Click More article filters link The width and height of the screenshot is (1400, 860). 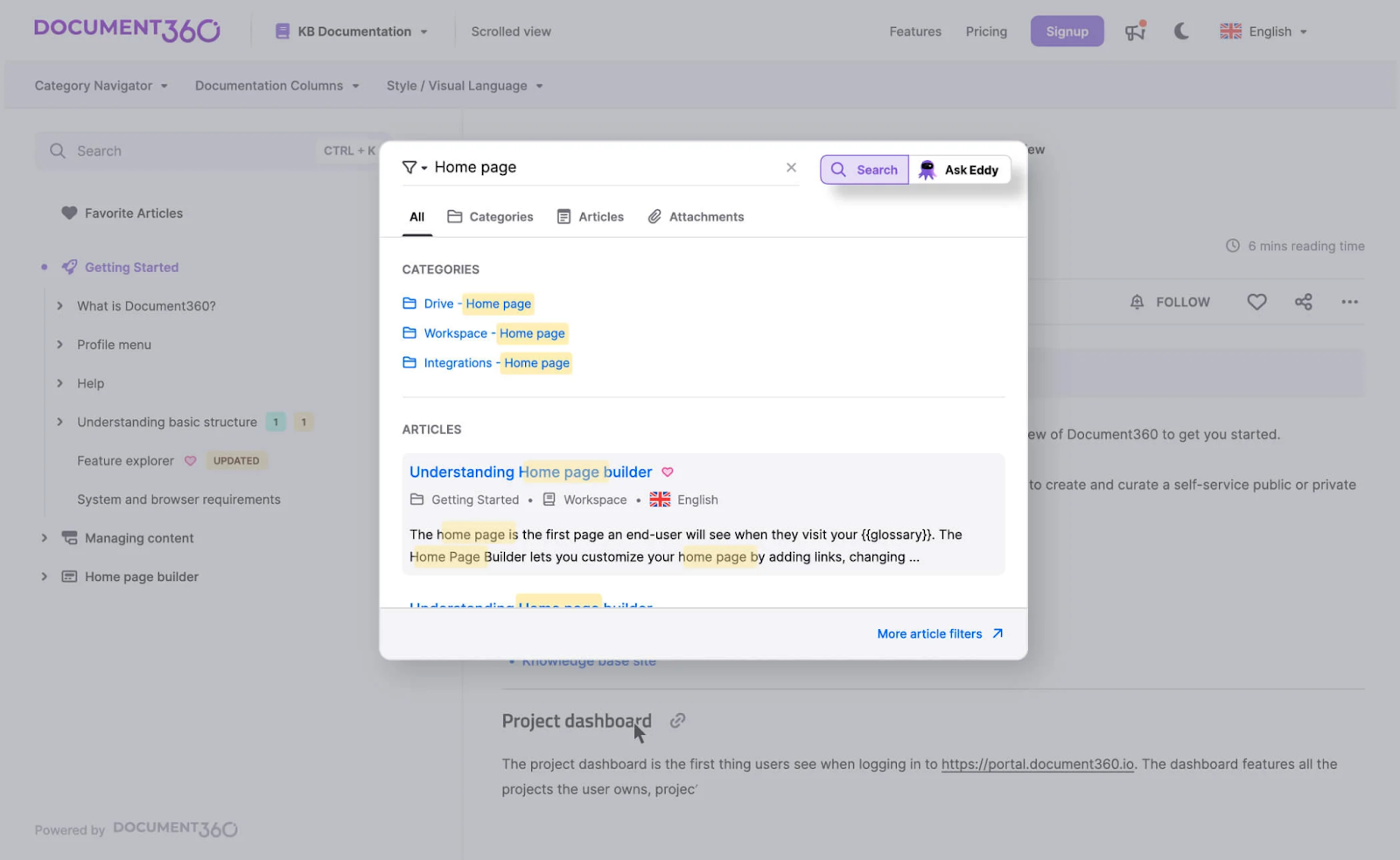940,634
